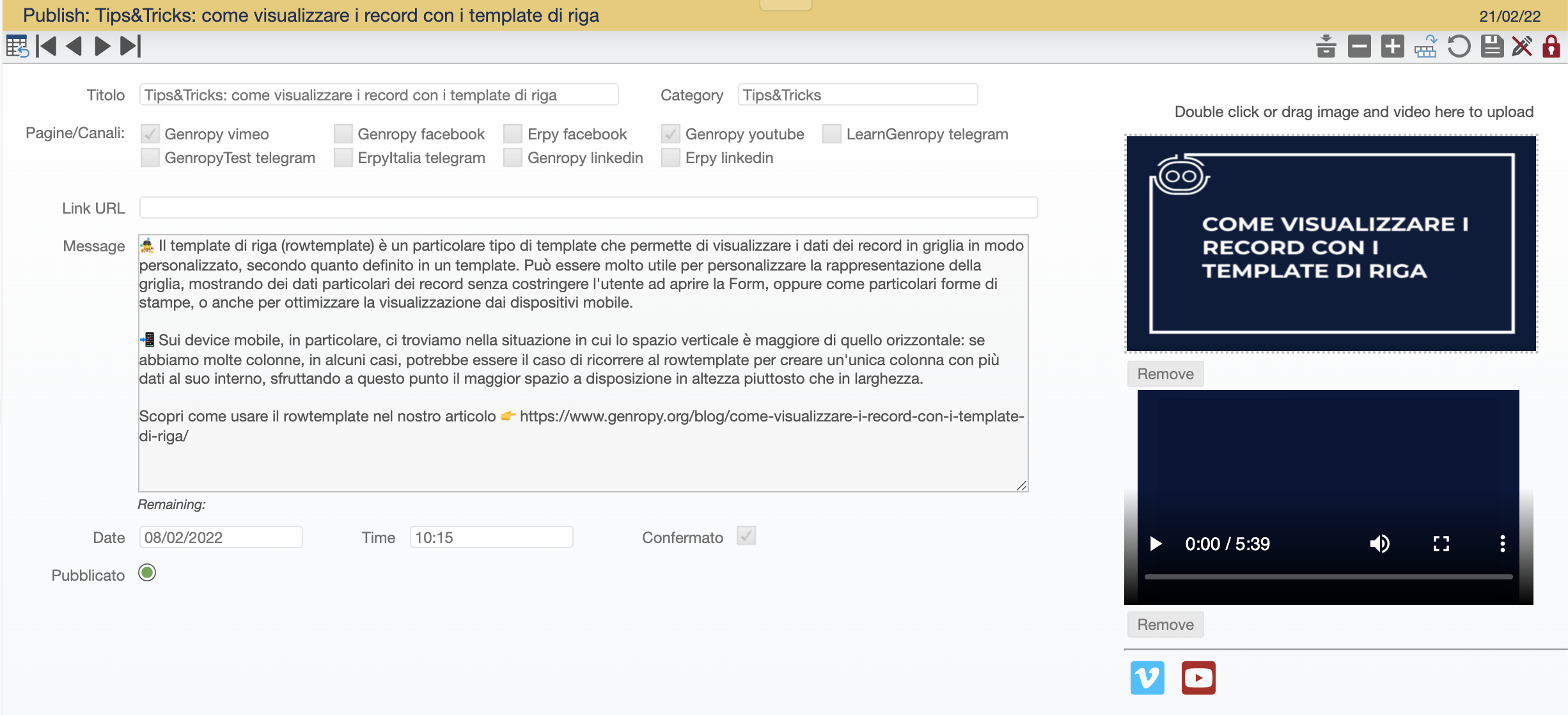Click the video progress bar
The height and width of the screenshot is (715, 1568).
pos(1328,577)
